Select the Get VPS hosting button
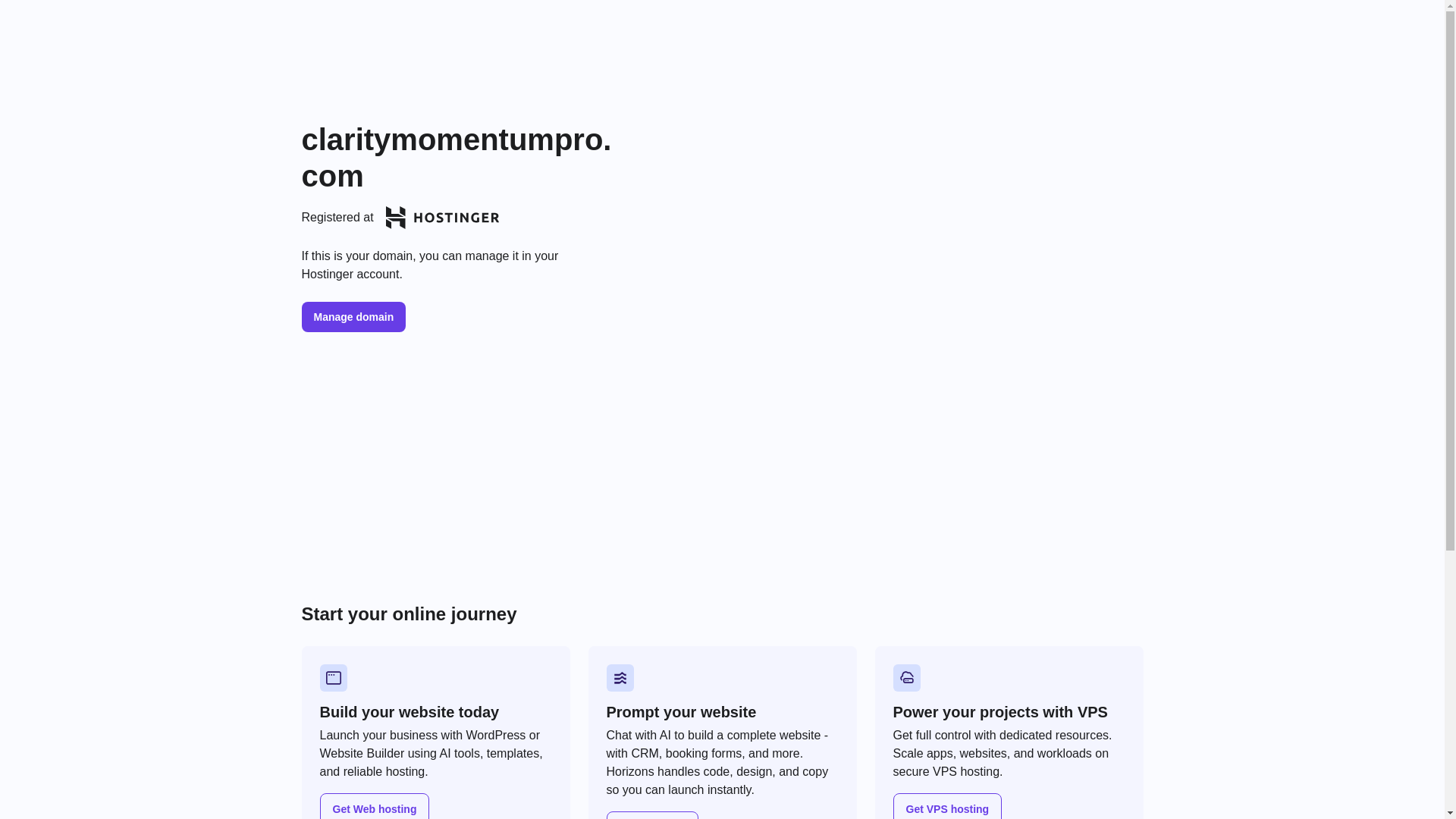 (947, 808)
